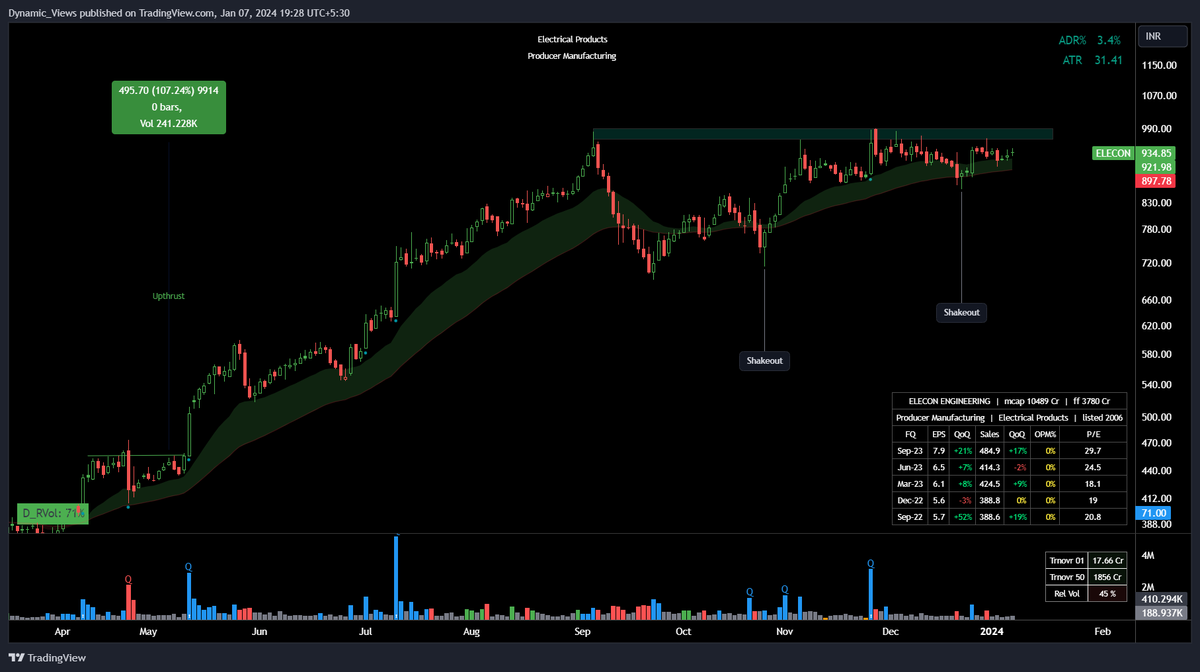Click the 1150.00 price axis label
This screenshot has width=1200, height=672.
tap(1159, 65)
